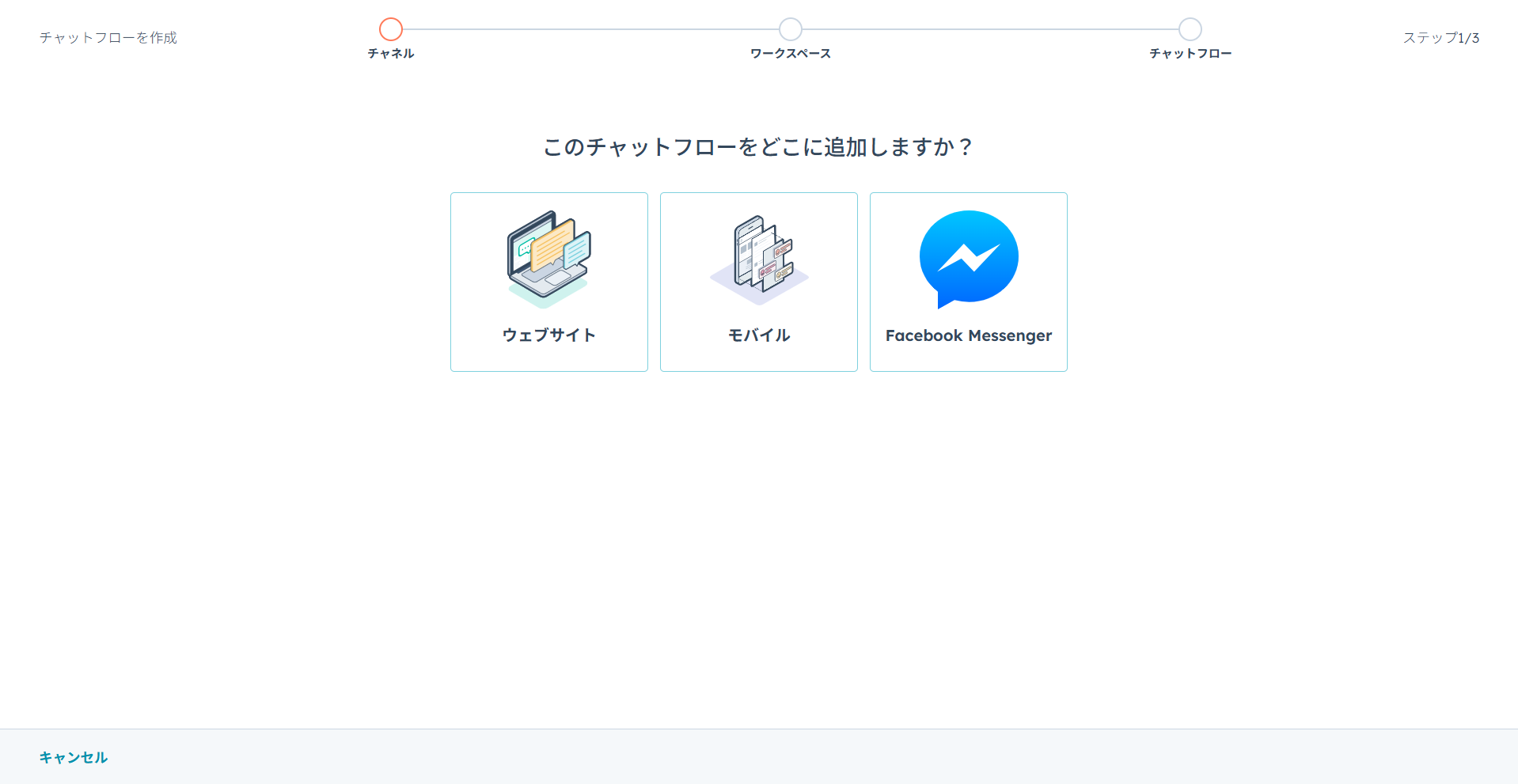This screenshot has height=784, width=1518.
Task: Click the チャットフローを作成 heading
Action: point(108,36)
